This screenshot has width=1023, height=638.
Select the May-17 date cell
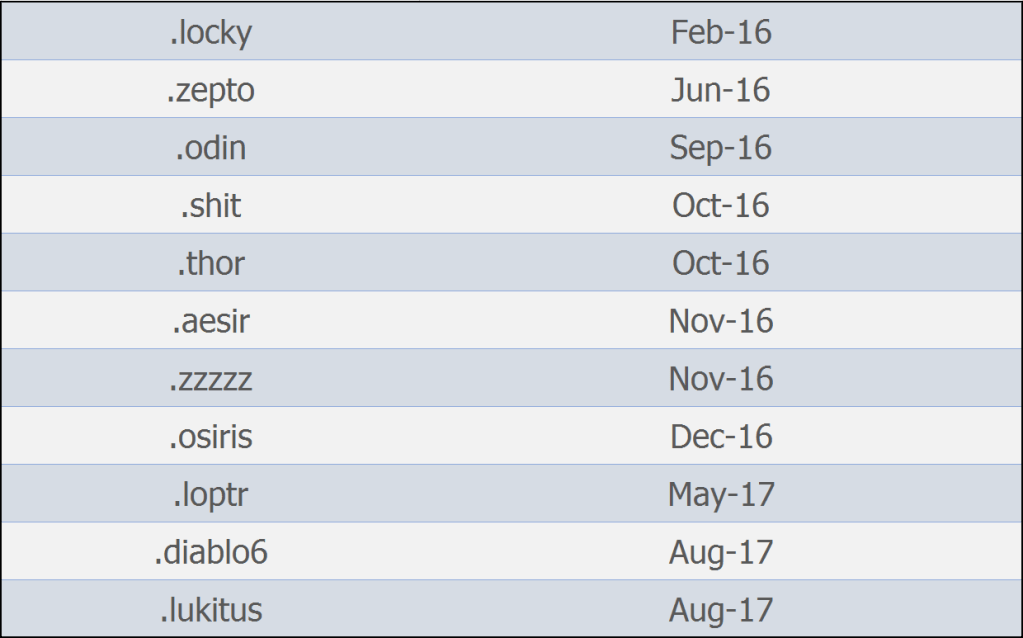point(721,494)
